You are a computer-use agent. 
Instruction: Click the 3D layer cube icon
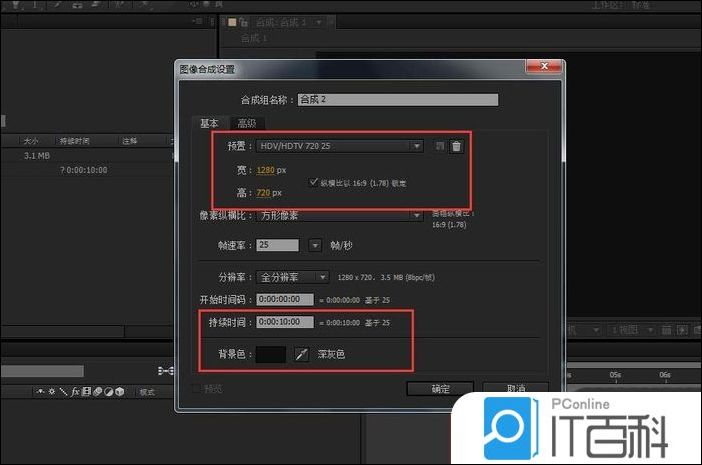tap(120, 392)
